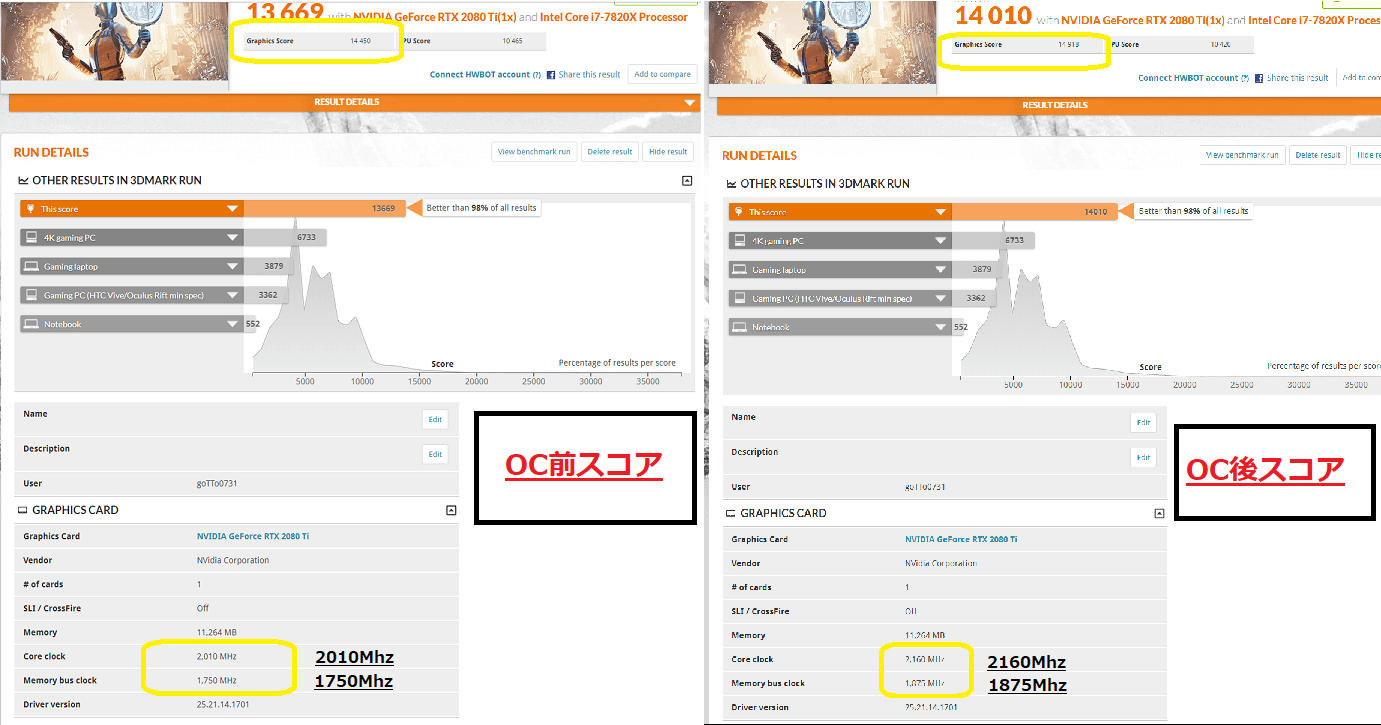Open Connect HWBOT account link, 13669 page
Screen dimensions: 1381x725
pos(480,75)
